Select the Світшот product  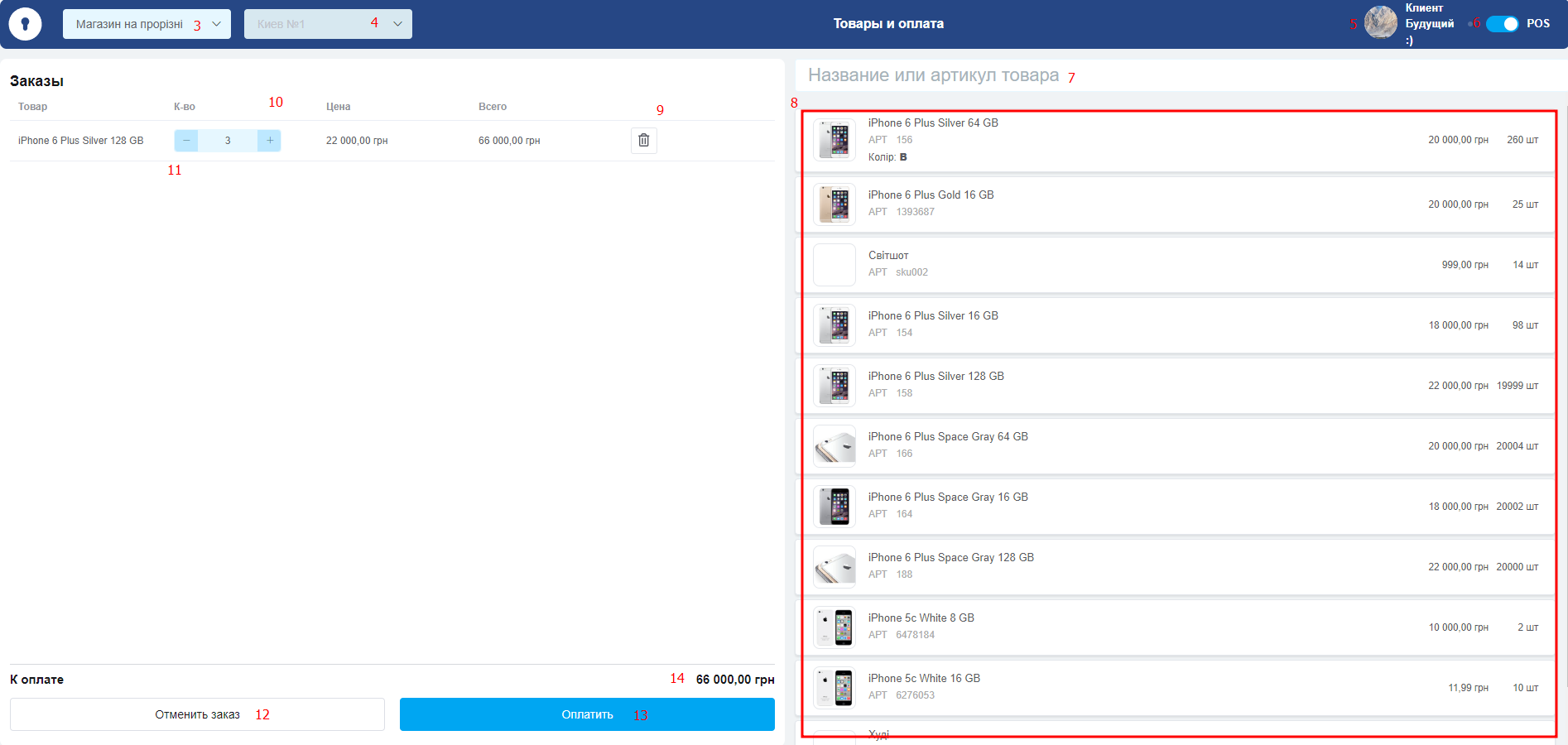(x=1176, y=265)
